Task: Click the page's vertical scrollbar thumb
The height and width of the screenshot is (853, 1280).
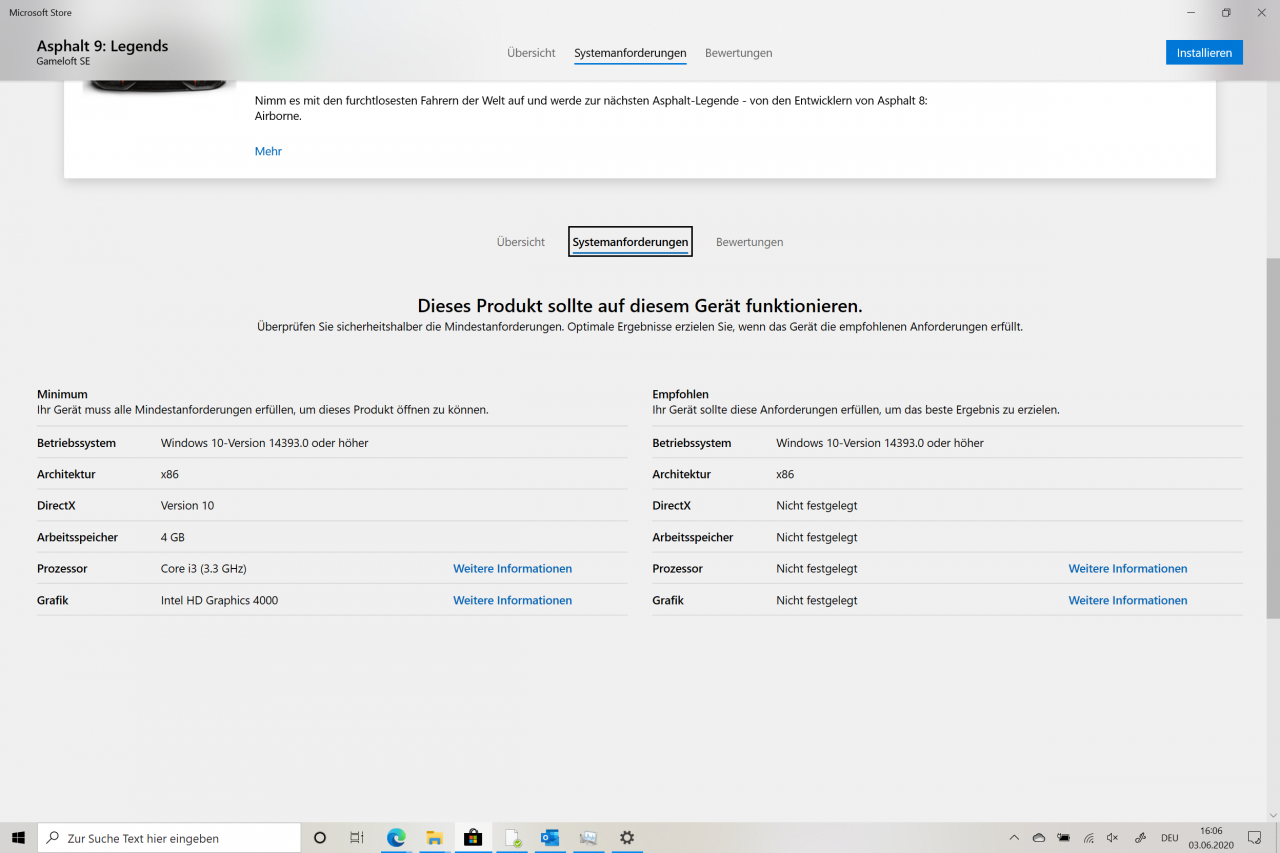Action: coord(1273,438)
